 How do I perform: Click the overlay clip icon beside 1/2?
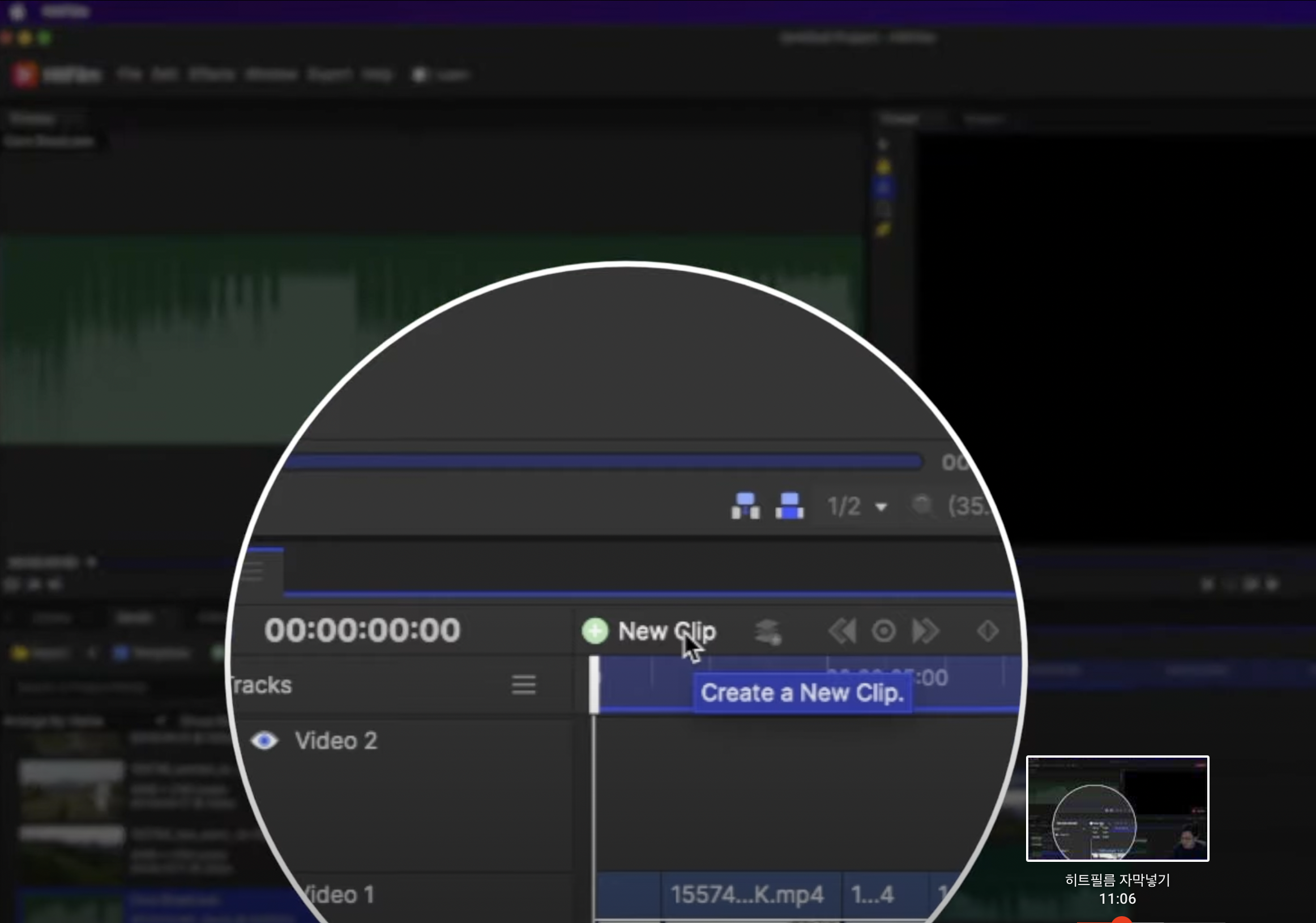click(x=789, y=506)
